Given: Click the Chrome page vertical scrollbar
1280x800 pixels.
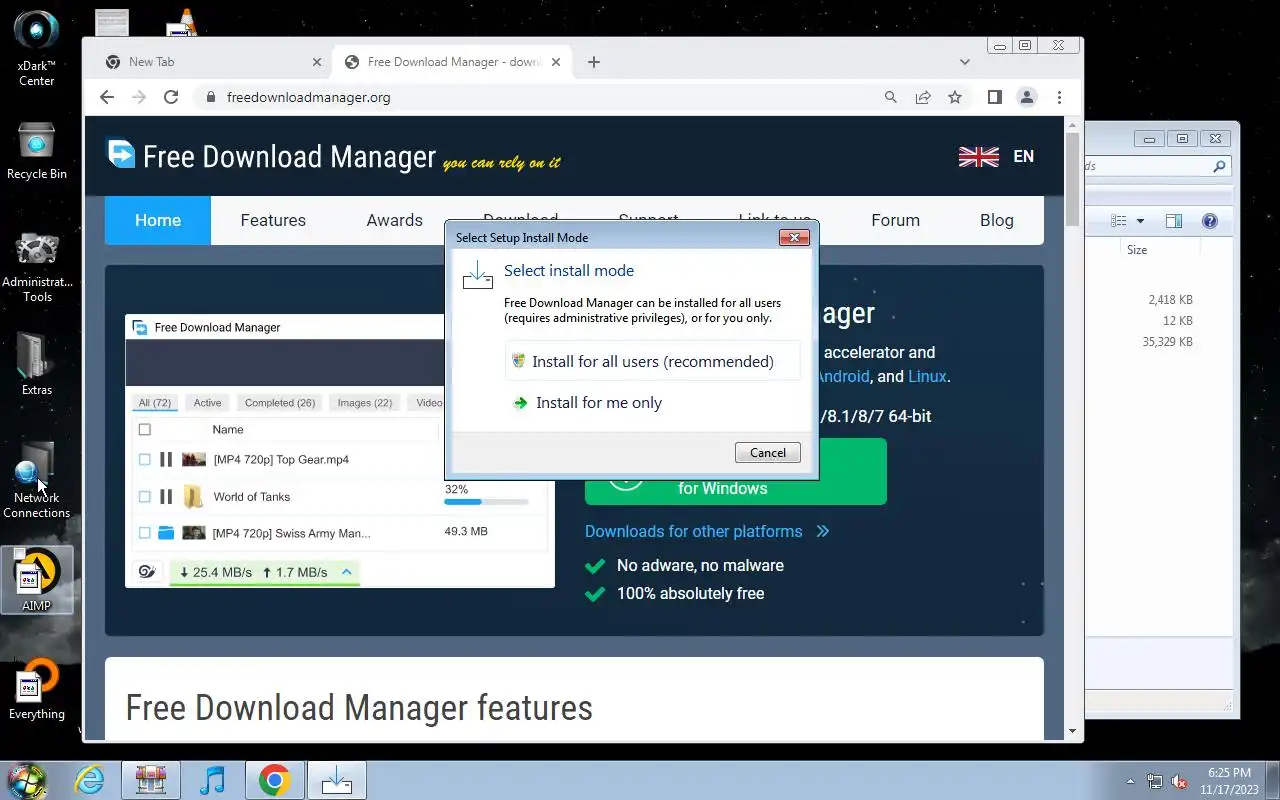Looking at the screenshot, I should coord(1073,181).
